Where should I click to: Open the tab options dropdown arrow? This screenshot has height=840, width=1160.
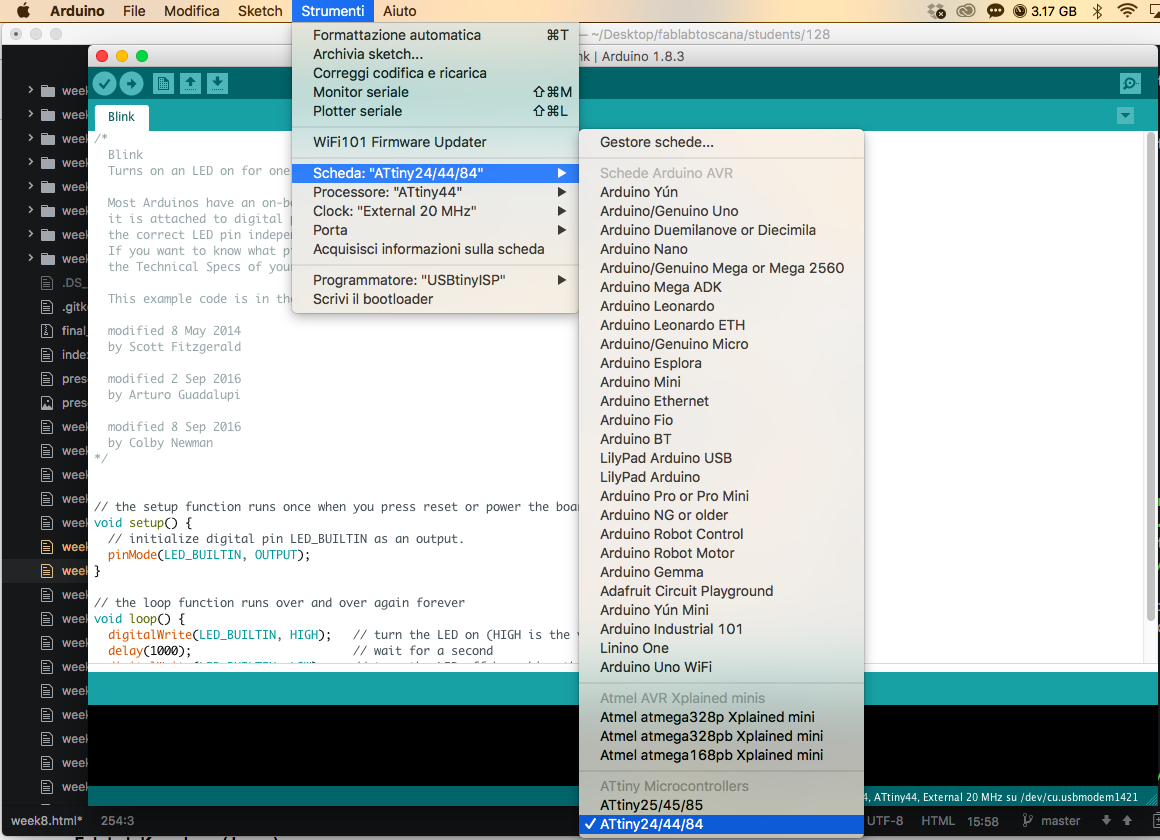point(1125,116)
